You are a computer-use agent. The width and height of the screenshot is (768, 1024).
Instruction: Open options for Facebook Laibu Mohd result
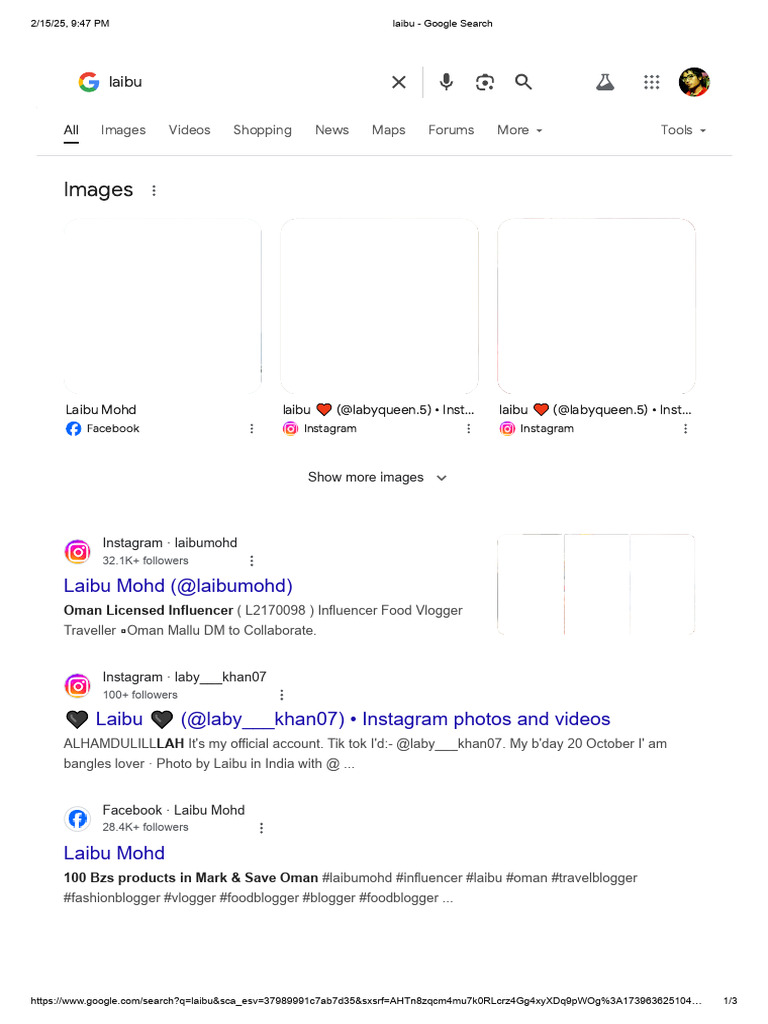262,828
